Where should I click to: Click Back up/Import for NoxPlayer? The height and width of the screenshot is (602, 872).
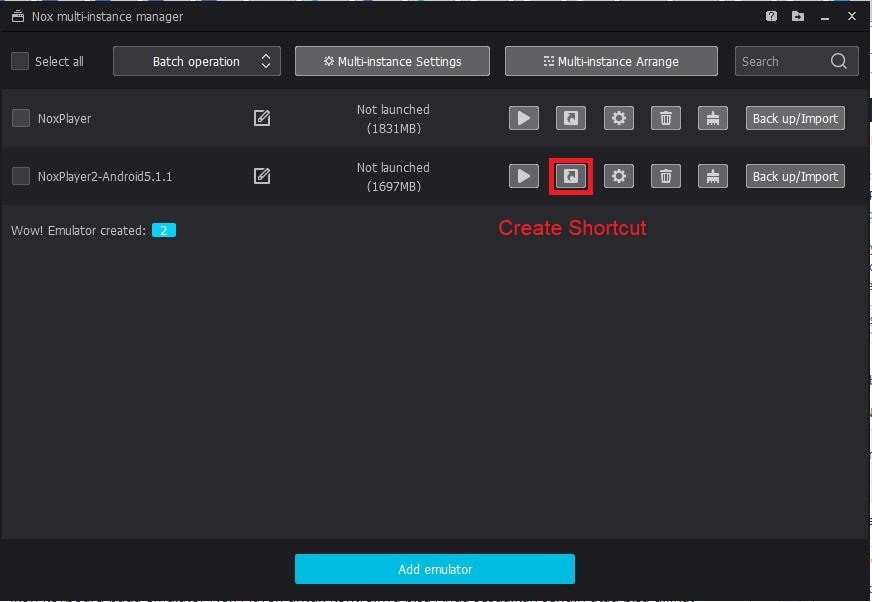pos(795,118)
